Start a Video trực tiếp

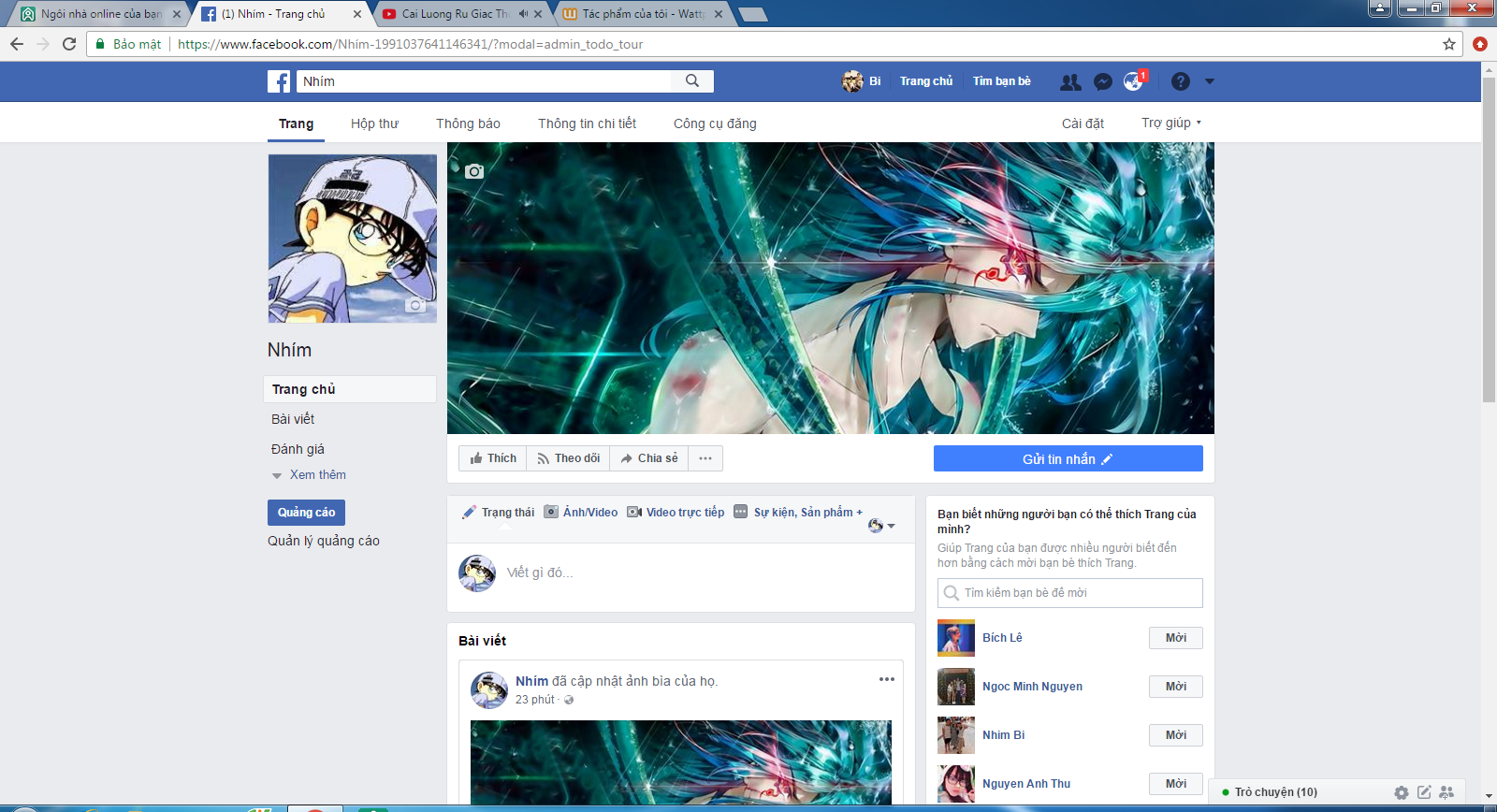click(676, 513)
